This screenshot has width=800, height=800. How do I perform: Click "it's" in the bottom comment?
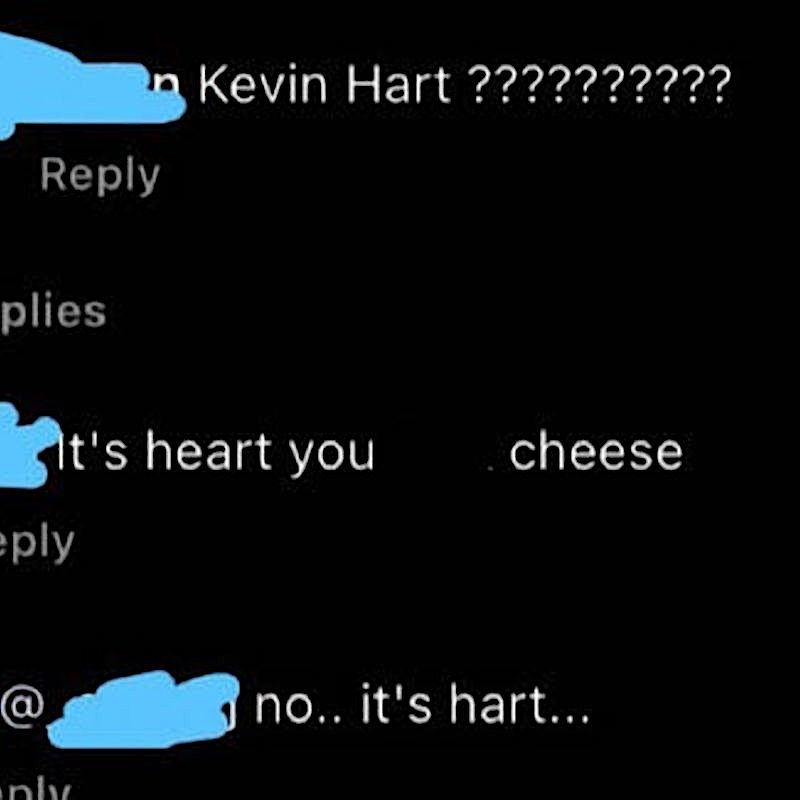[x=396, y=704]
